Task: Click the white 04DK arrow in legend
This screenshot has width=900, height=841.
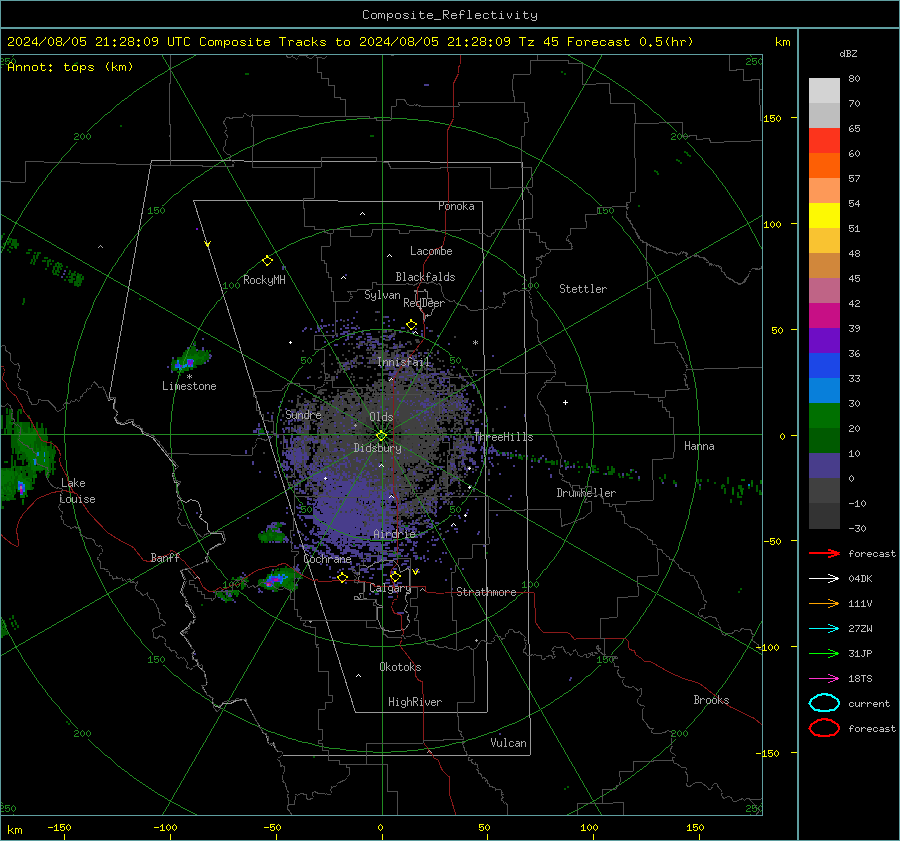Action: click(824, 579)
